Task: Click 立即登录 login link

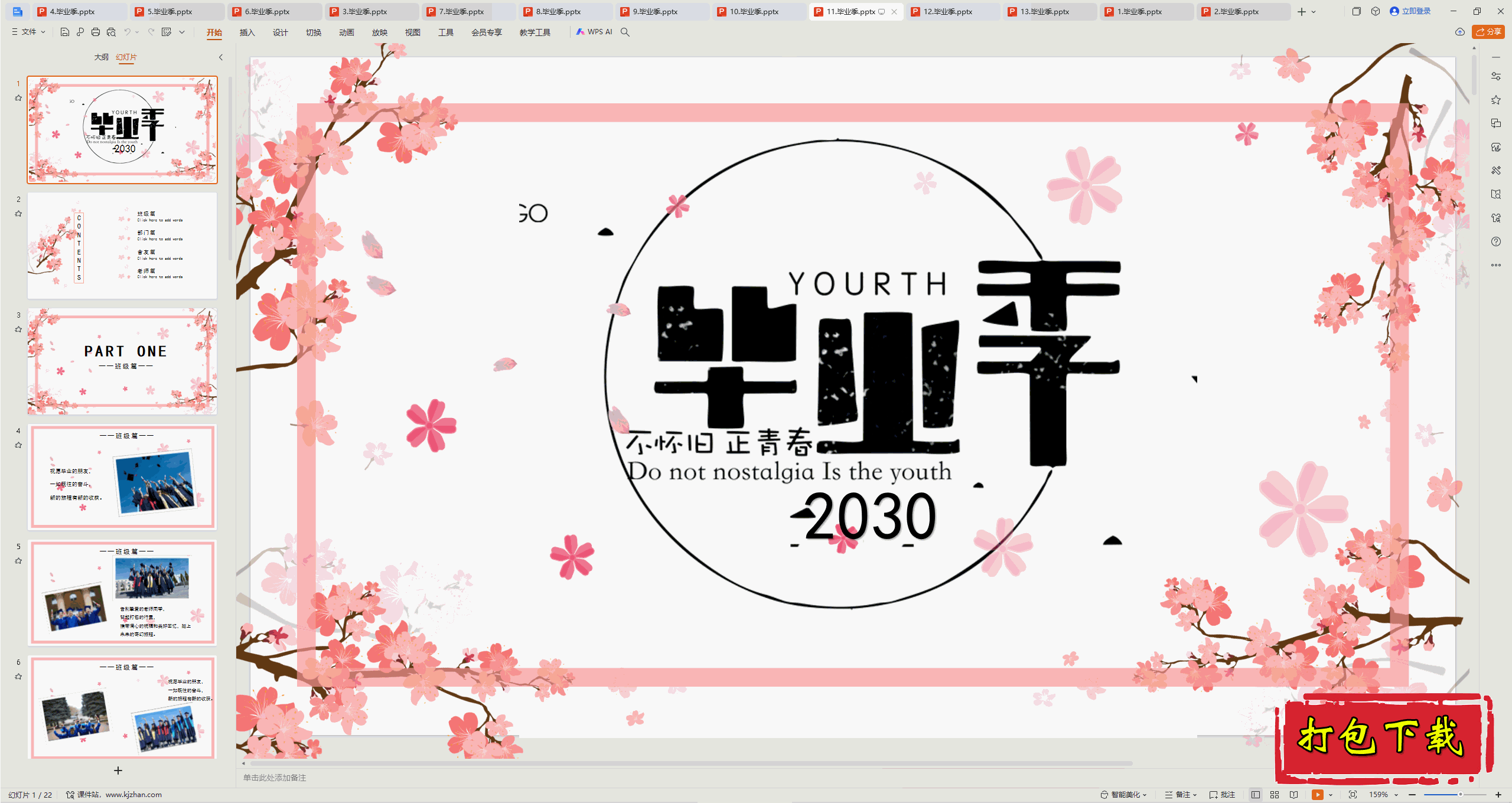Action: pyautogui.click(x=1410, y=11)
